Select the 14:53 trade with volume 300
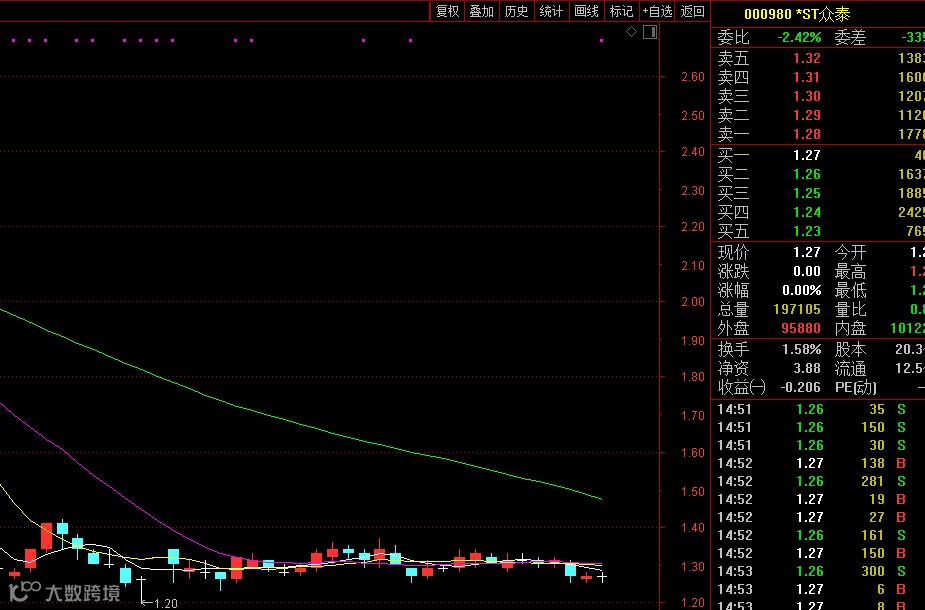The width and height of the screenshot is (925, 610). pos(812,571)
